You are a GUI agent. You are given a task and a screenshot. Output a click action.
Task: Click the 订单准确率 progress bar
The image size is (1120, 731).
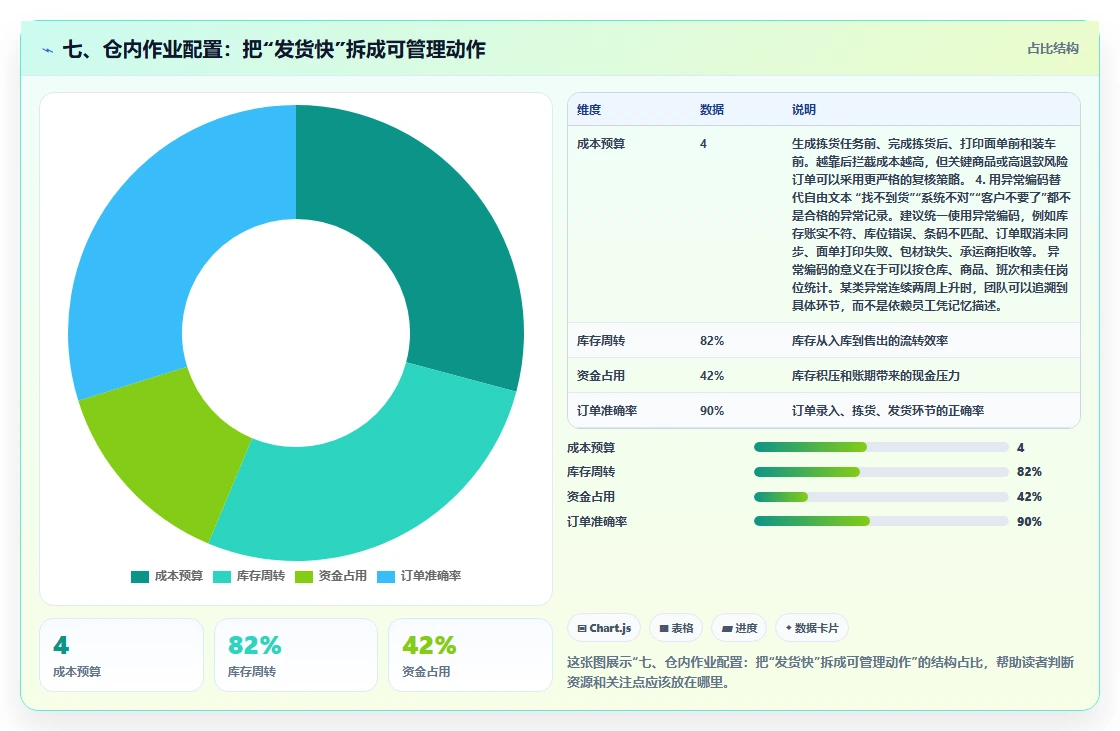(x=881, y=522)
